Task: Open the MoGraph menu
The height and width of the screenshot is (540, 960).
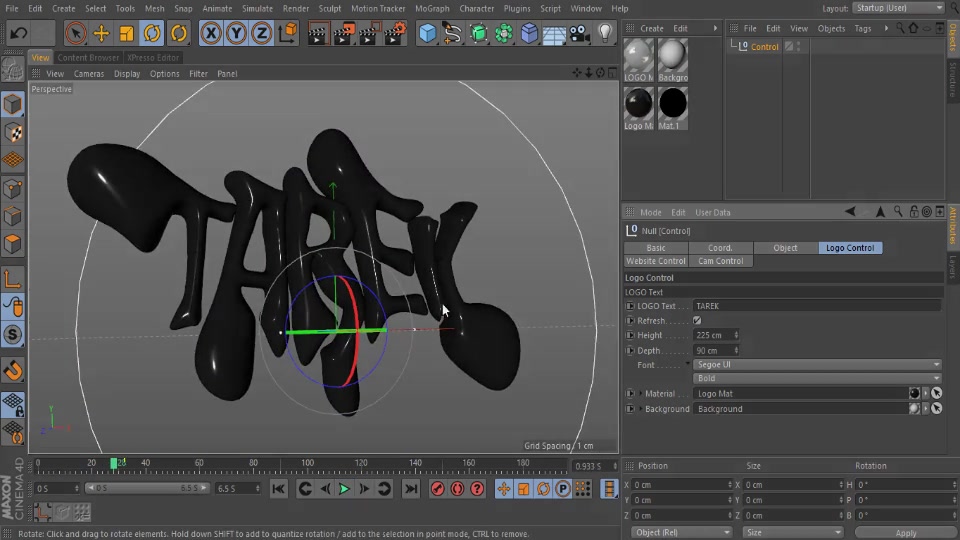Action: pos(432,9)
